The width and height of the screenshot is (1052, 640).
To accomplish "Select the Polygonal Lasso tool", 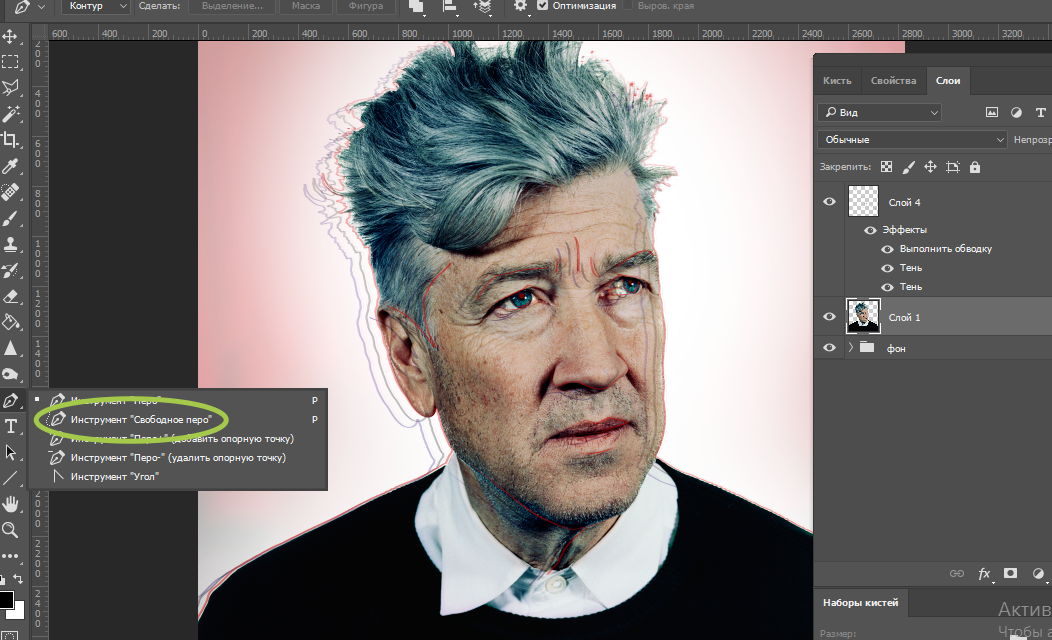I will pos(10,88).
